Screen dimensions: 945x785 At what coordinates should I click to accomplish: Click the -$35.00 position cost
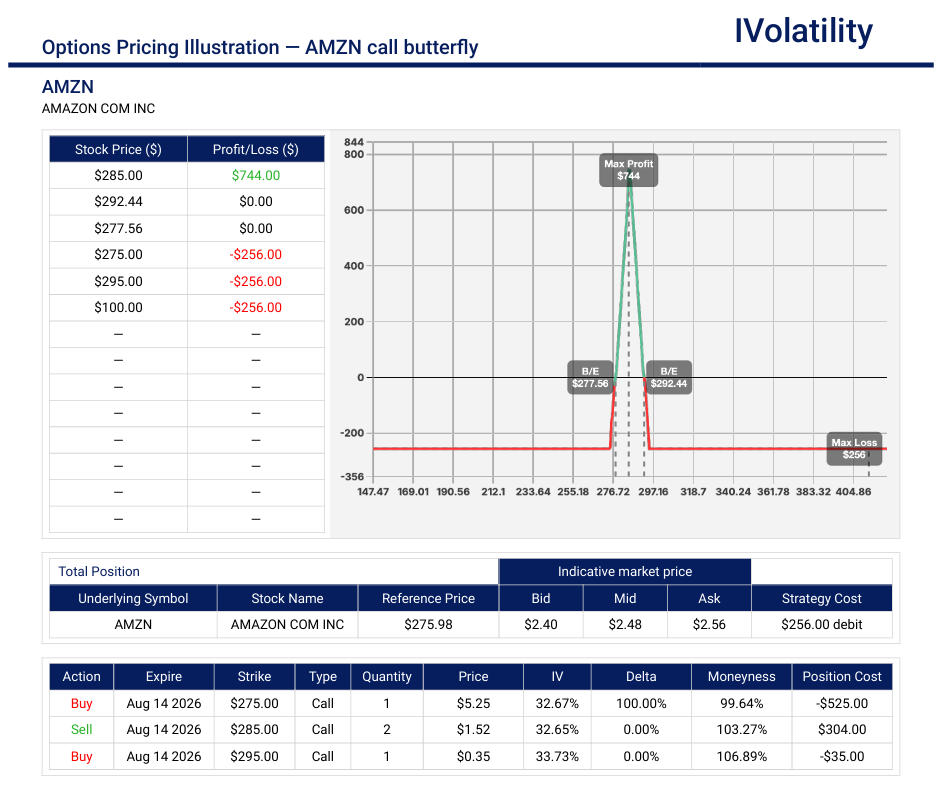[842, 757]
